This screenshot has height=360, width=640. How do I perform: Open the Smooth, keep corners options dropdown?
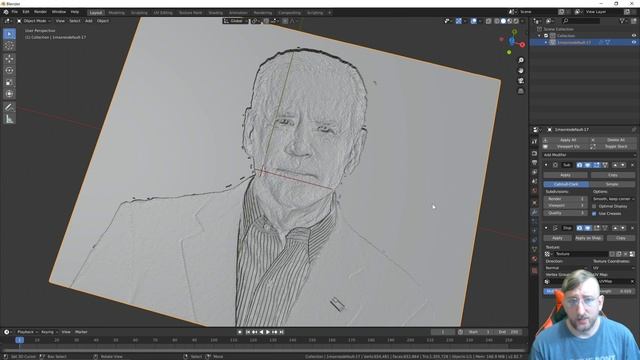613,199
